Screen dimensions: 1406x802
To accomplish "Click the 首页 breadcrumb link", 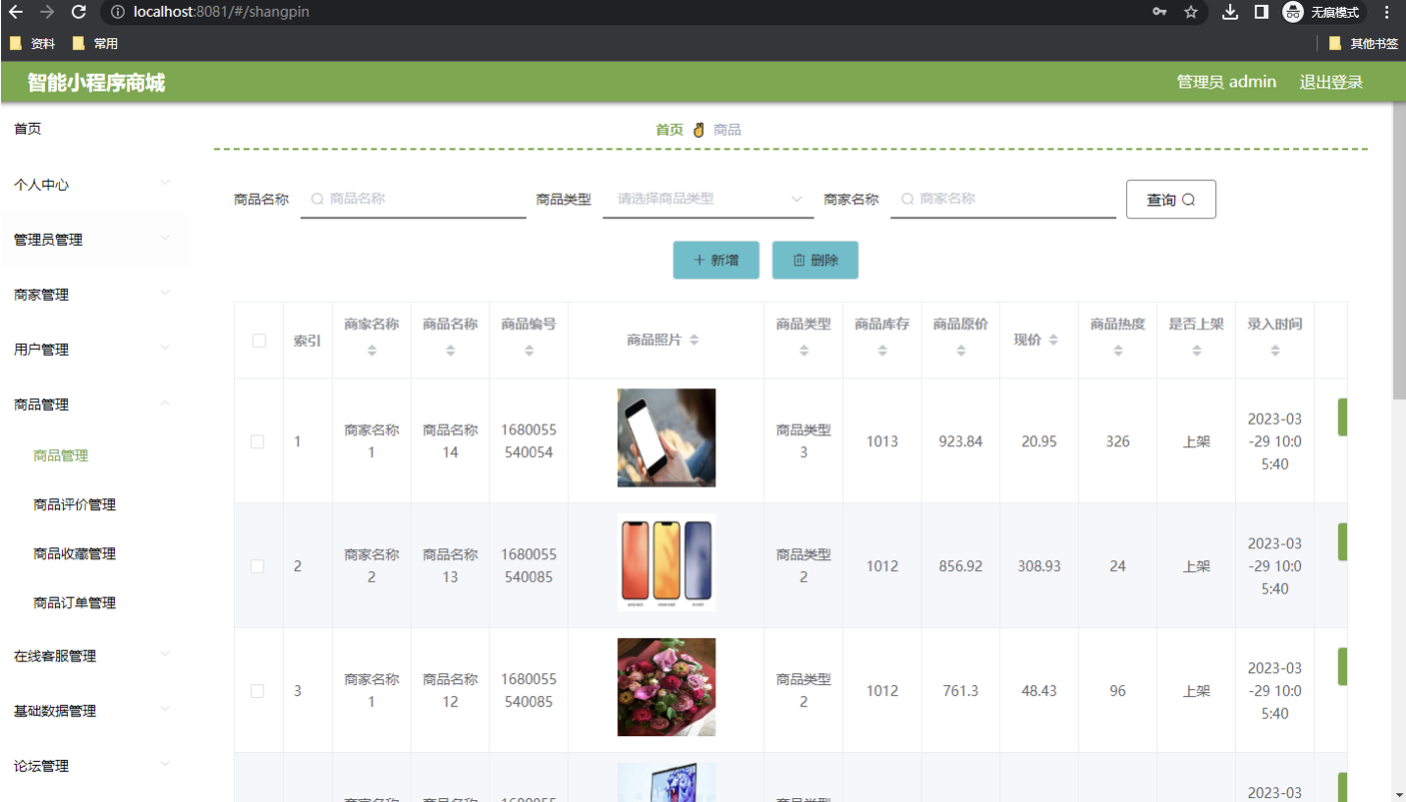I will pyautogui.click(x=669, y=130).
